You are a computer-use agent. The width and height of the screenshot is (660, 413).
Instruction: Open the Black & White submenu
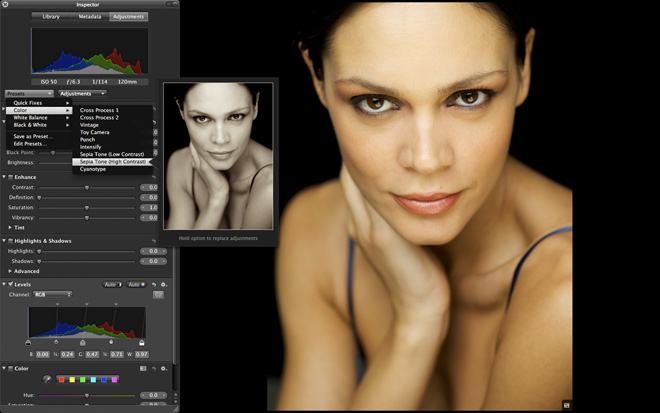39,125
